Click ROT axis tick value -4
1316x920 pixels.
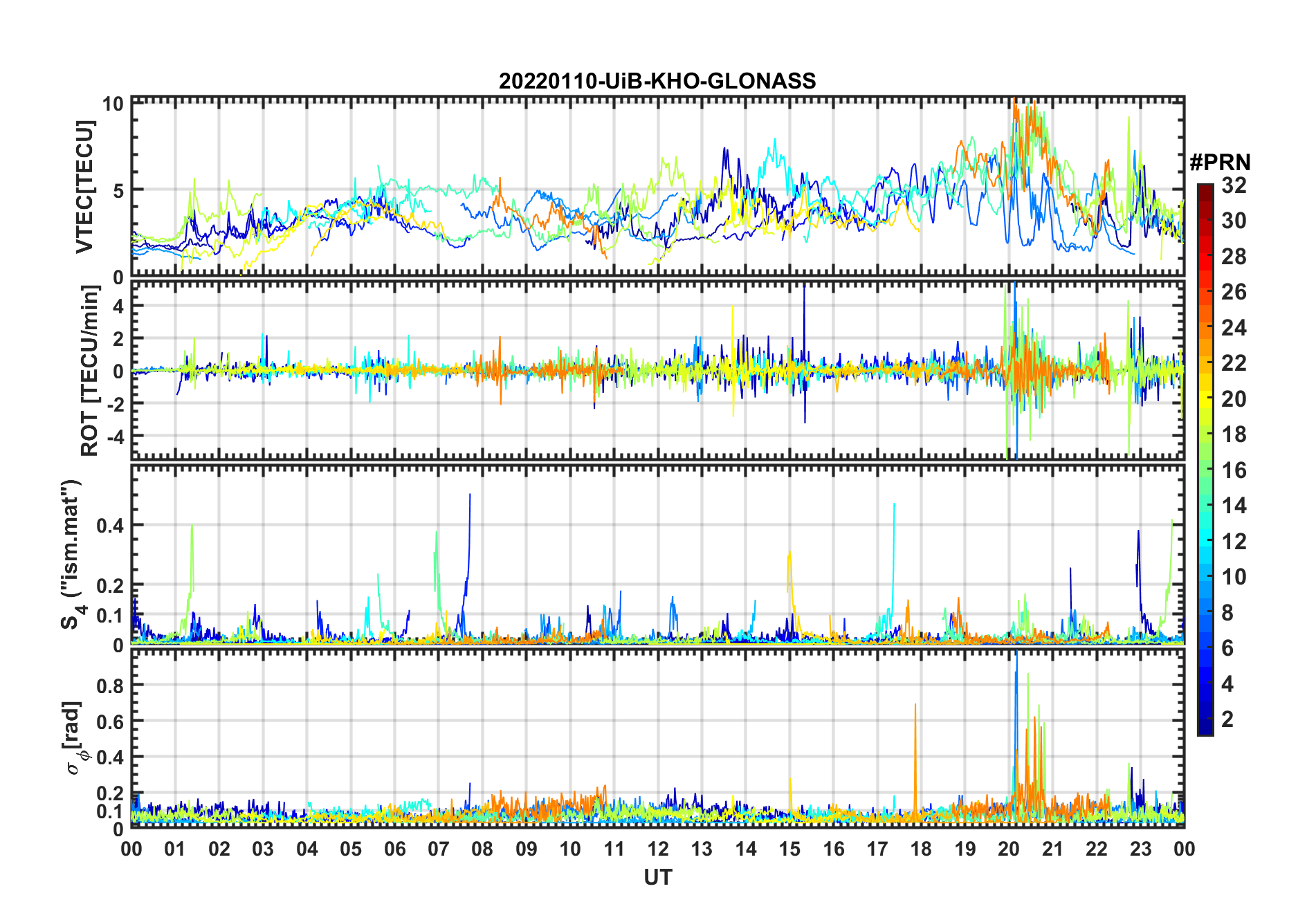tap(115, 436)
